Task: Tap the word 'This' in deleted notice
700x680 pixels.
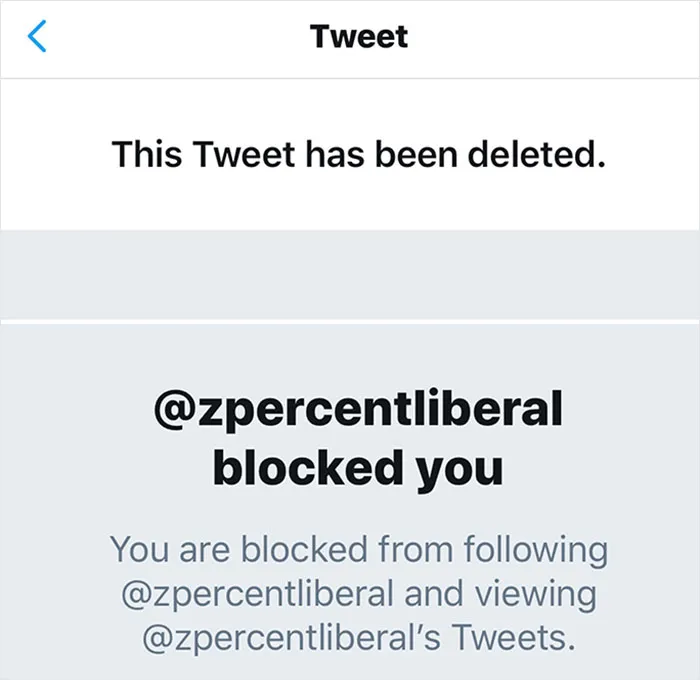Action: (147, 154)
